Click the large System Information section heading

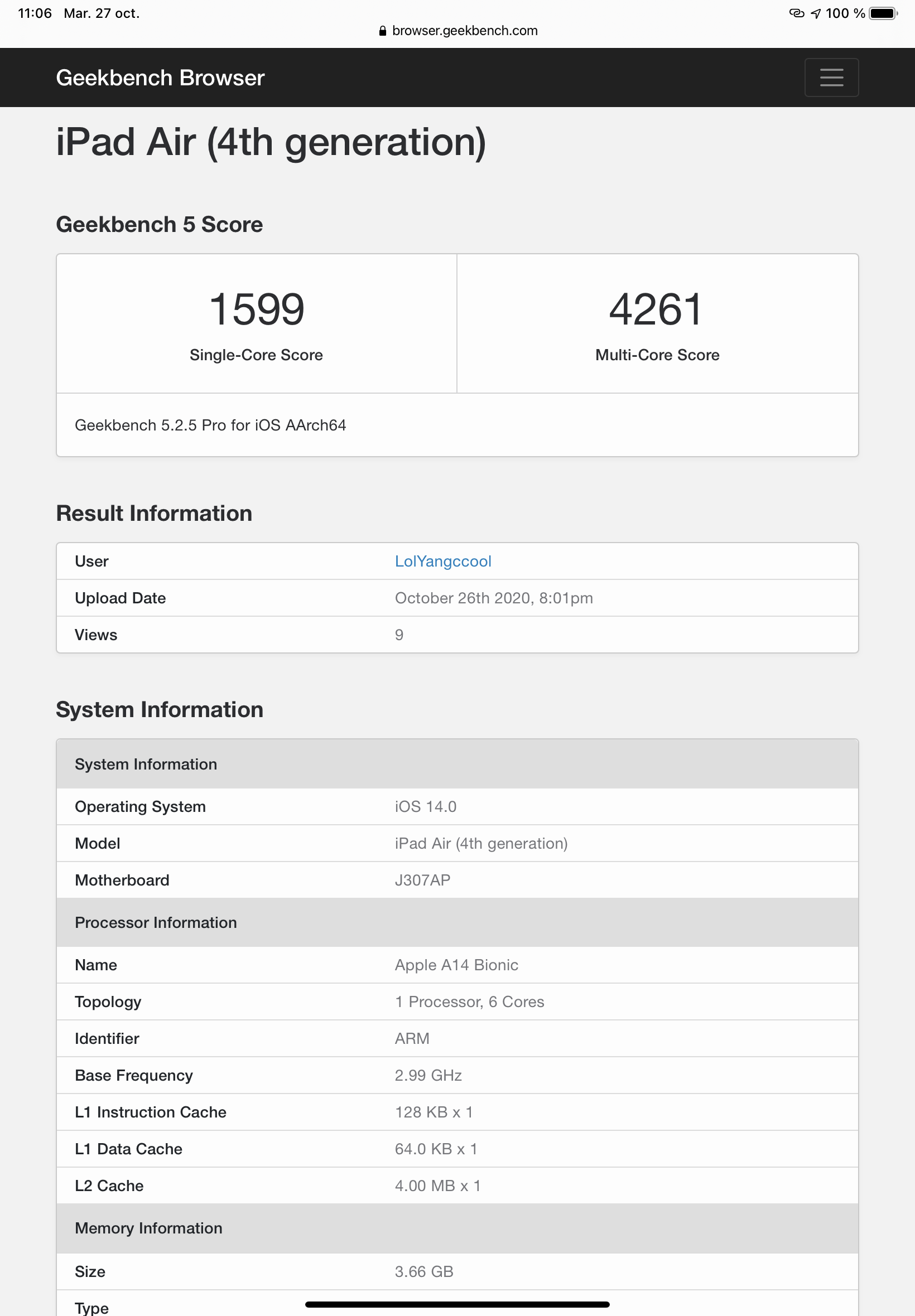[160, 710]
